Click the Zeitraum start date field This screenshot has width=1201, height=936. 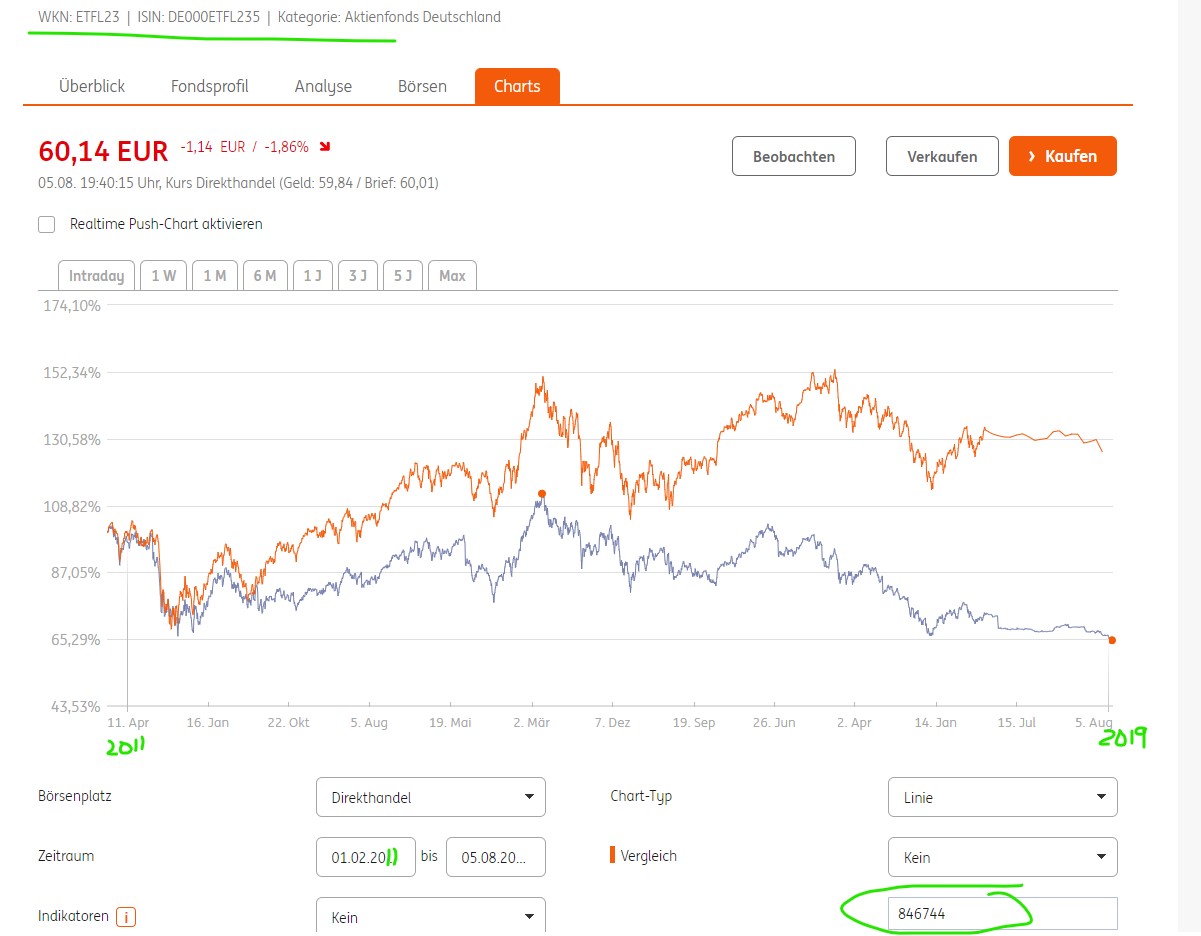tap(365, 857)
